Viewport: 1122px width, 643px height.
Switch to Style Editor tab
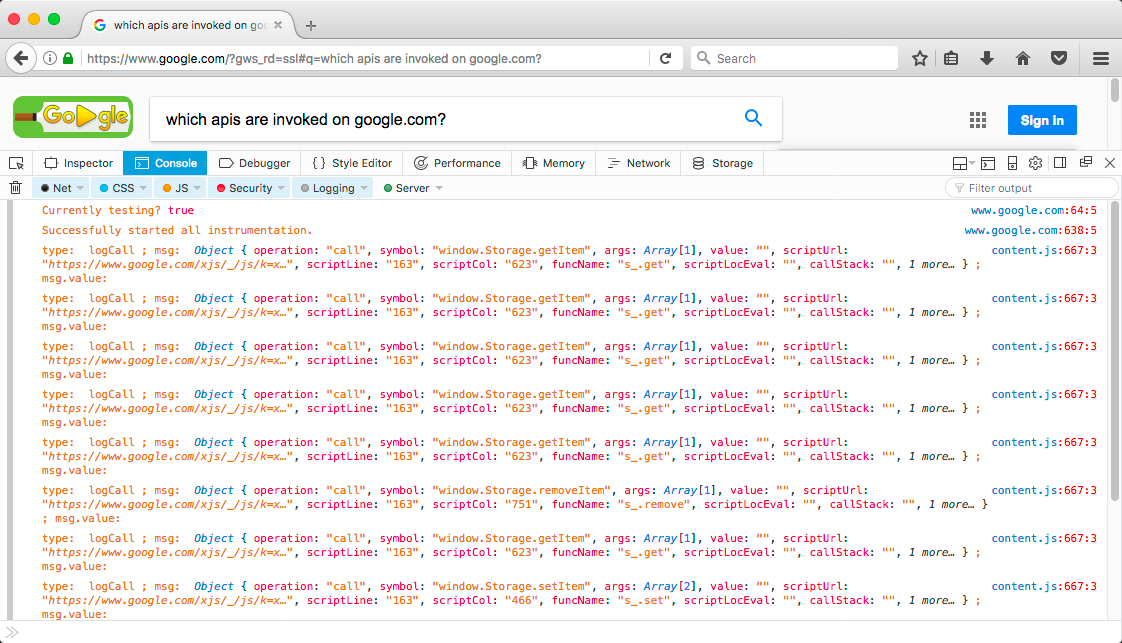(x=352, y=163)
